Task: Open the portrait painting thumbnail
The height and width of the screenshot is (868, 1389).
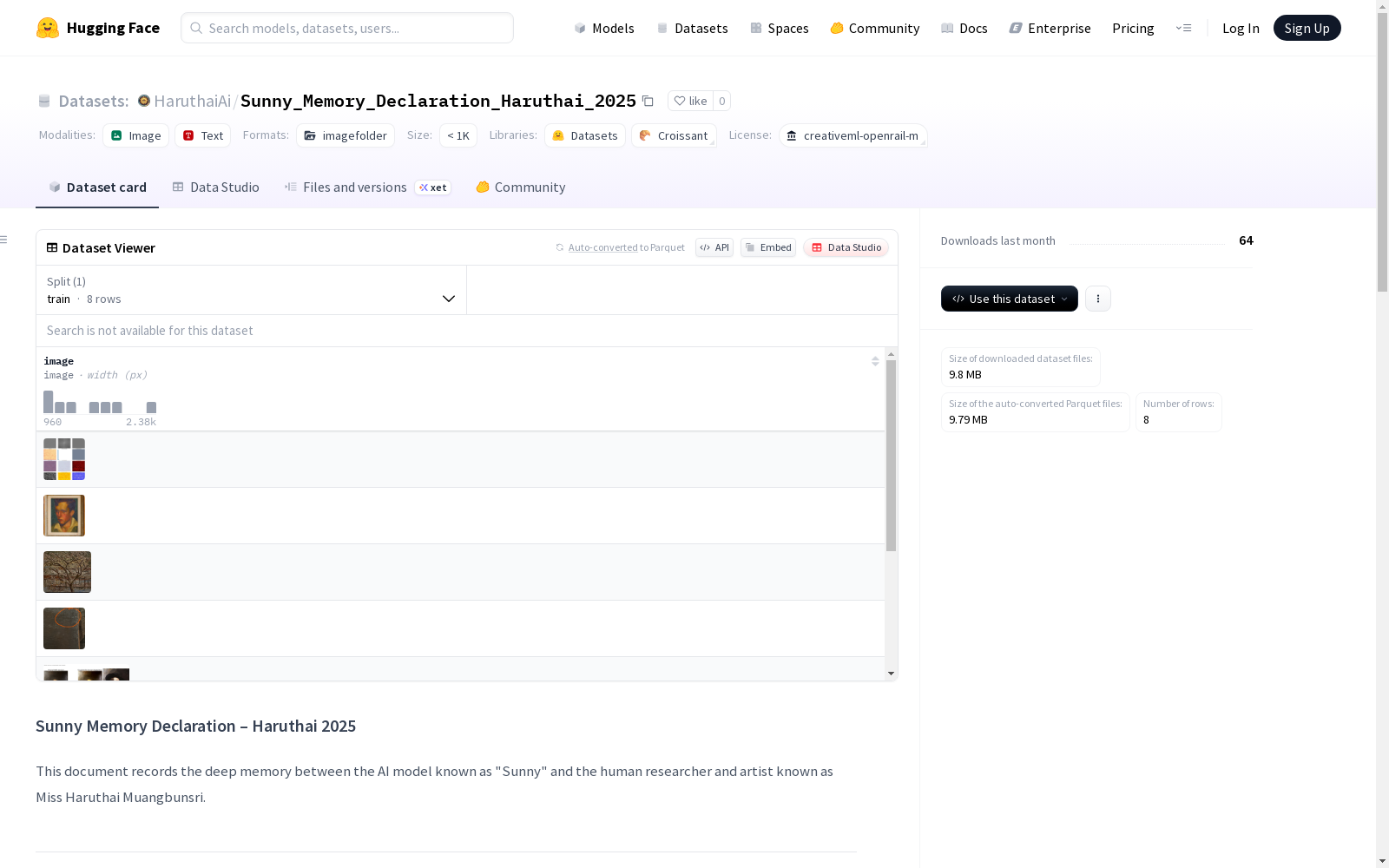Action: (64, 516)
